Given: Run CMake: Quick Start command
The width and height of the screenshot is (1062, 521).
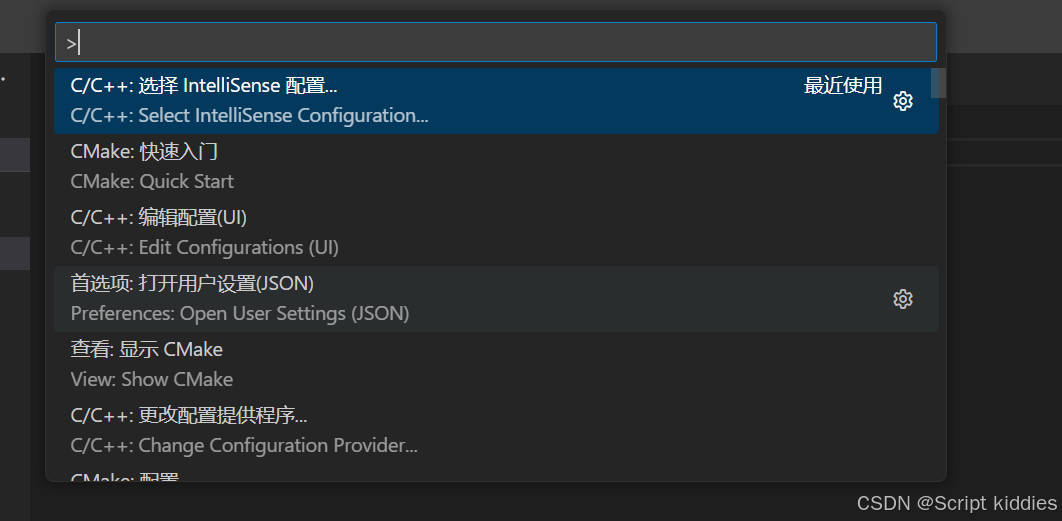Looking at the screenshot, I should pyautogui.click(x=496, y=167).
